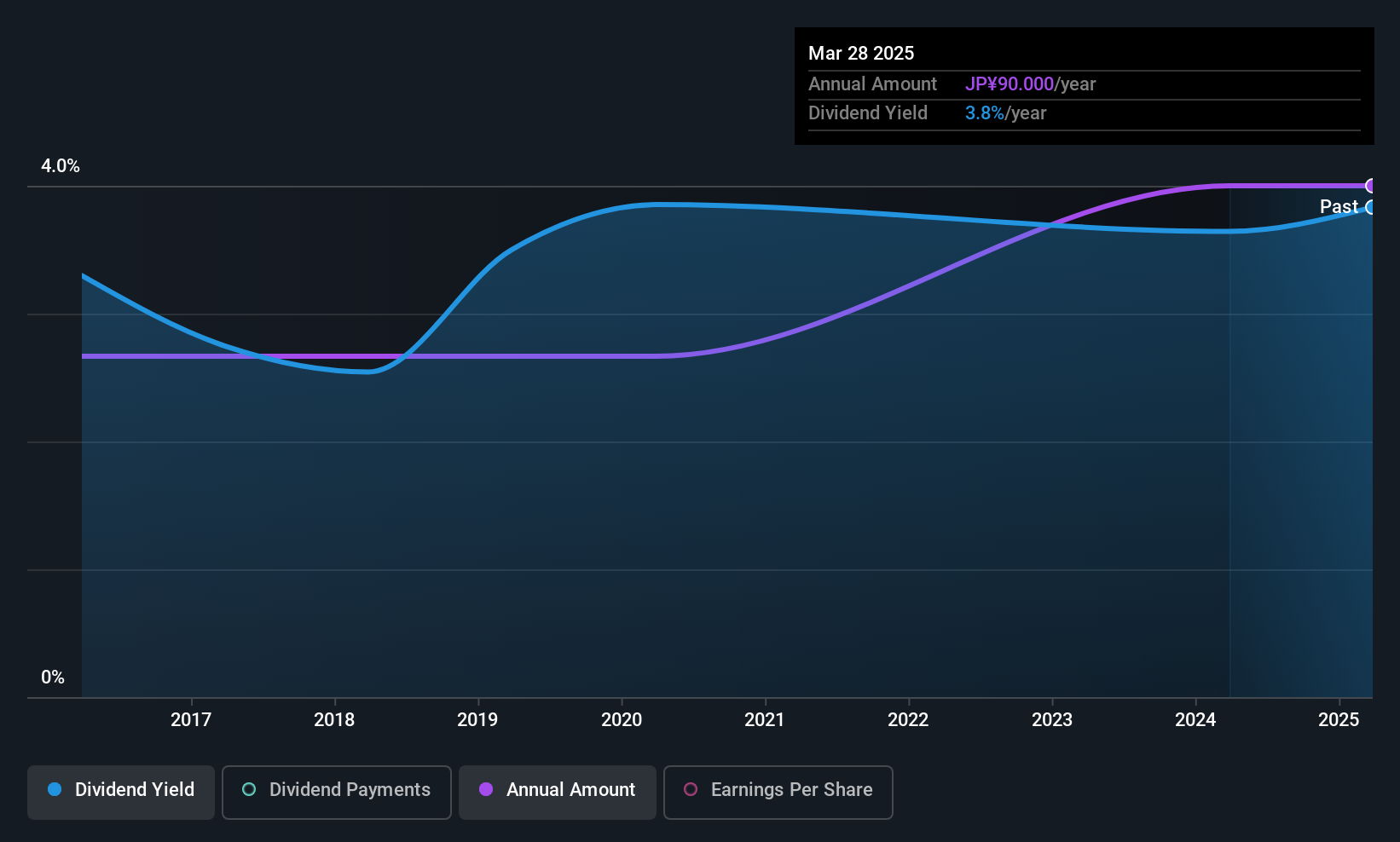
Task: Click the 2024 x-axis label
Action: 1195,719
